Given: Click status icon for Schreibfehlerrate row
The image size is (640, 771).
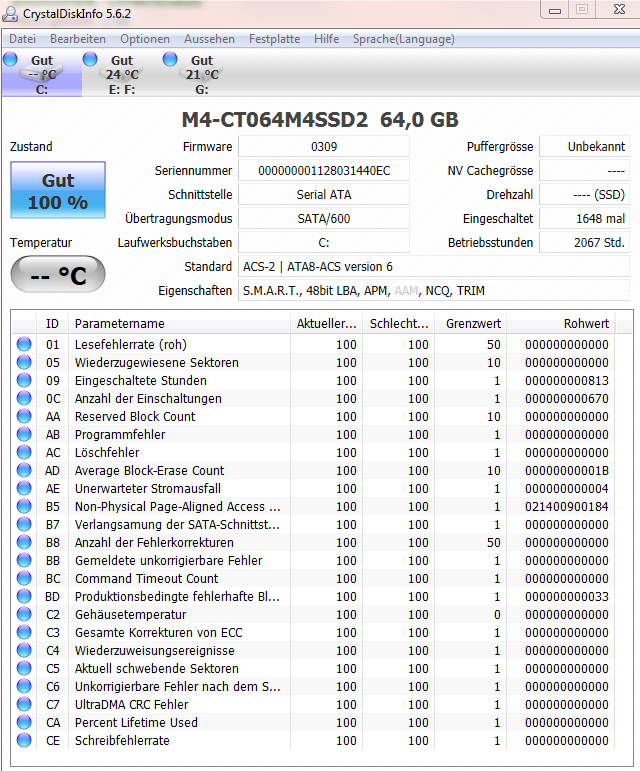Looking at the screenshot, I should 24,740.
